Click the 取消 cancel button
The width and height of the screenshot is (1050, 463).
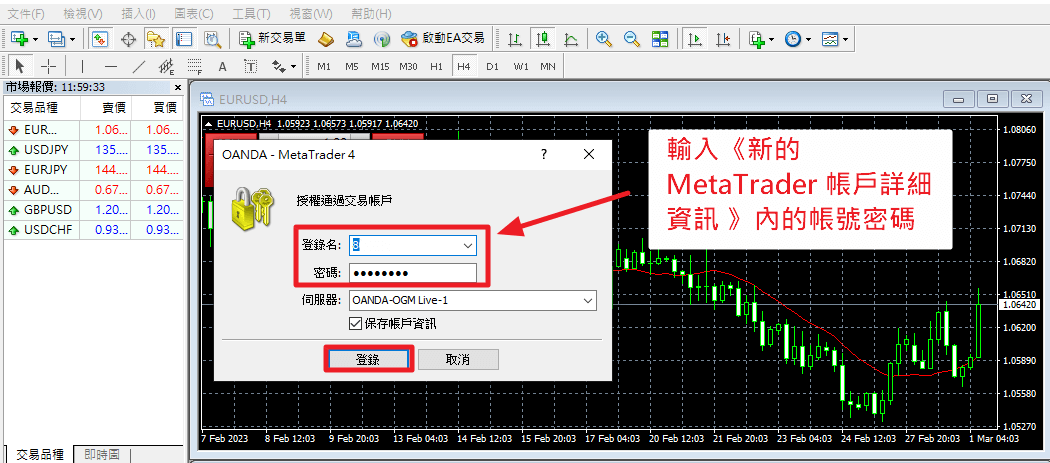pyautogui.click(x=458, y=359)
